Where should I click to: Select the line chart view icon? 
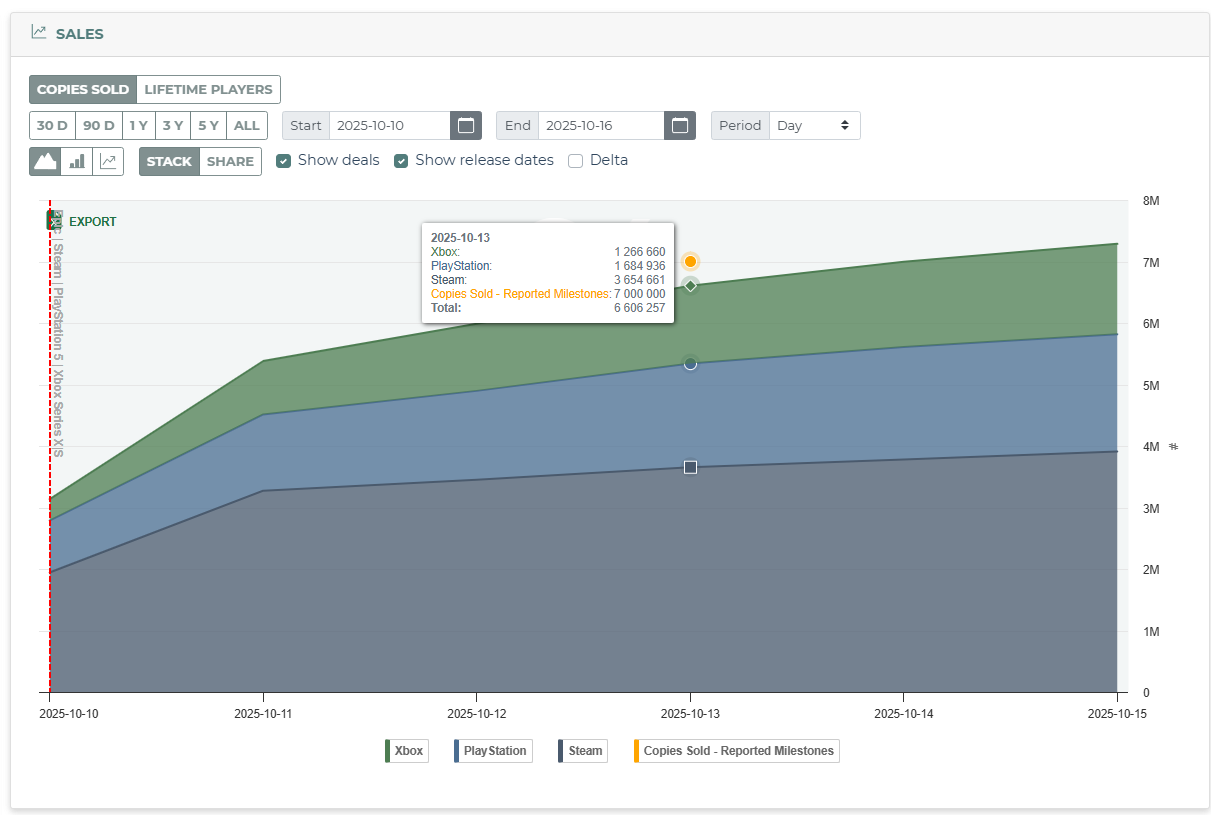point(108,161)
